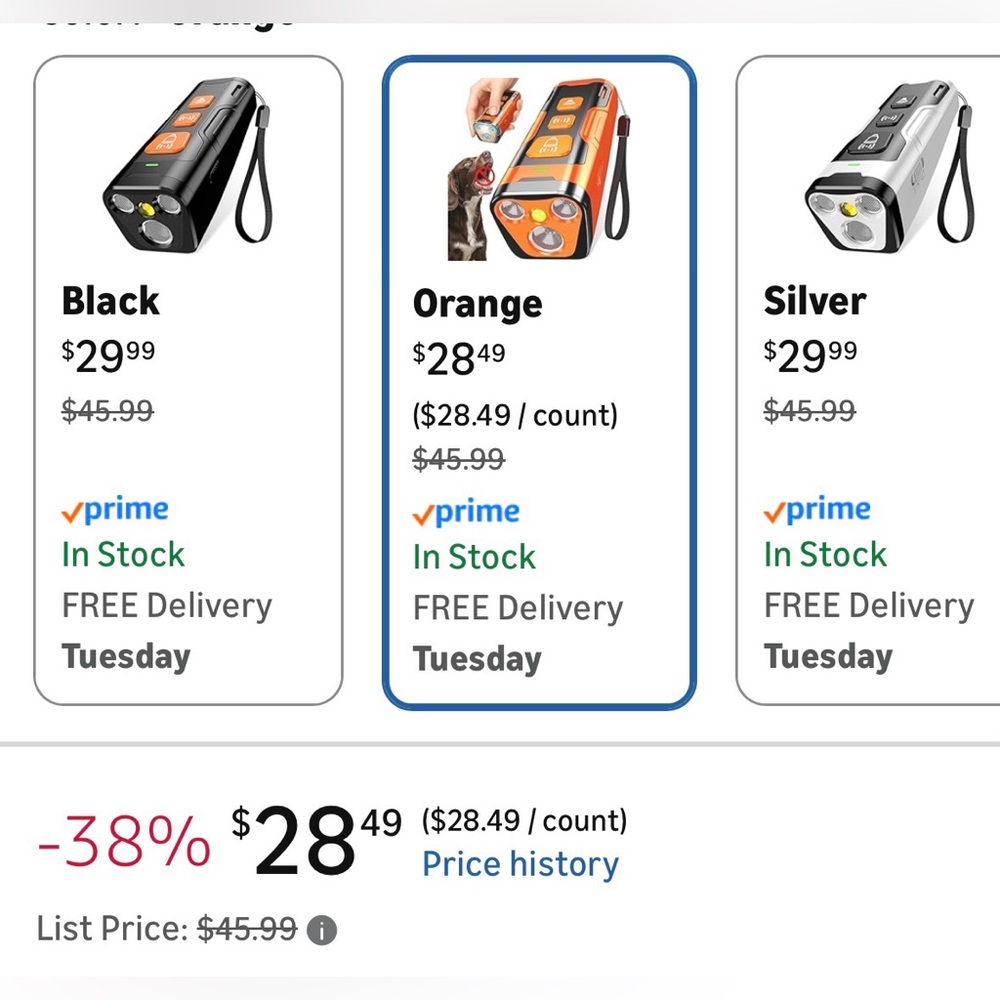The image size is (1000, 1000).
Task: Click the prime logo under Orange
Action: pos(466,513)
